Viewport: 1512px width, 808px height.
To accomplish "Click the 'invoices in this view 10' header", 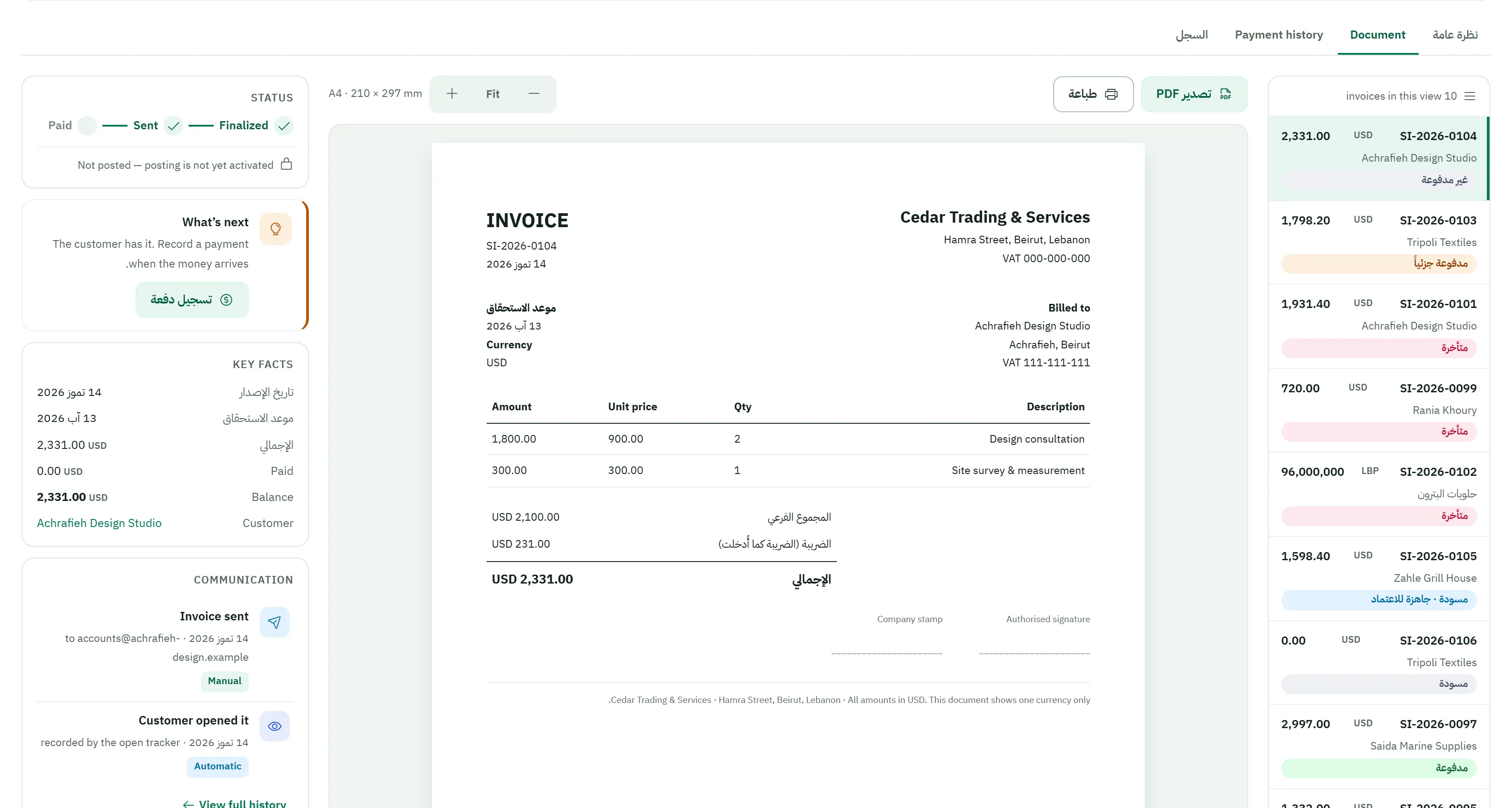I will coord(1401,96).
